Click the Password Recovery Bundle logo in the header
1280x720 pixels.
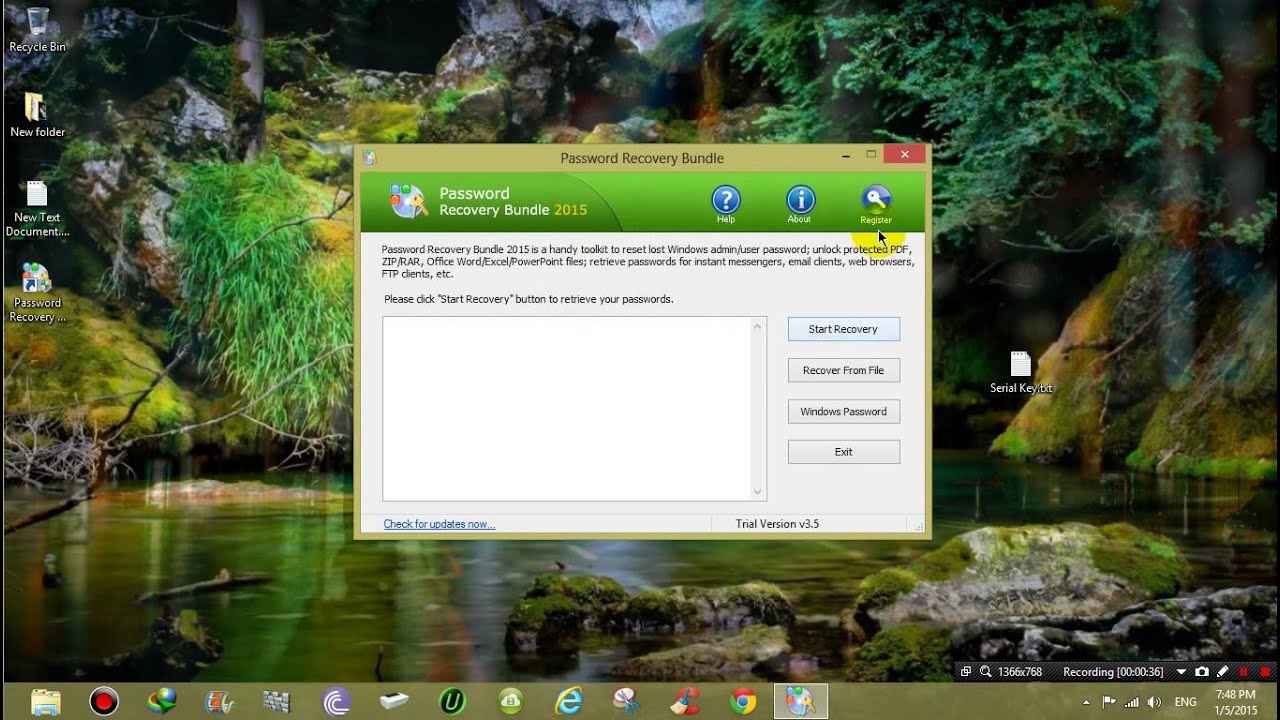pyautogui.click(x=408, y=201)
